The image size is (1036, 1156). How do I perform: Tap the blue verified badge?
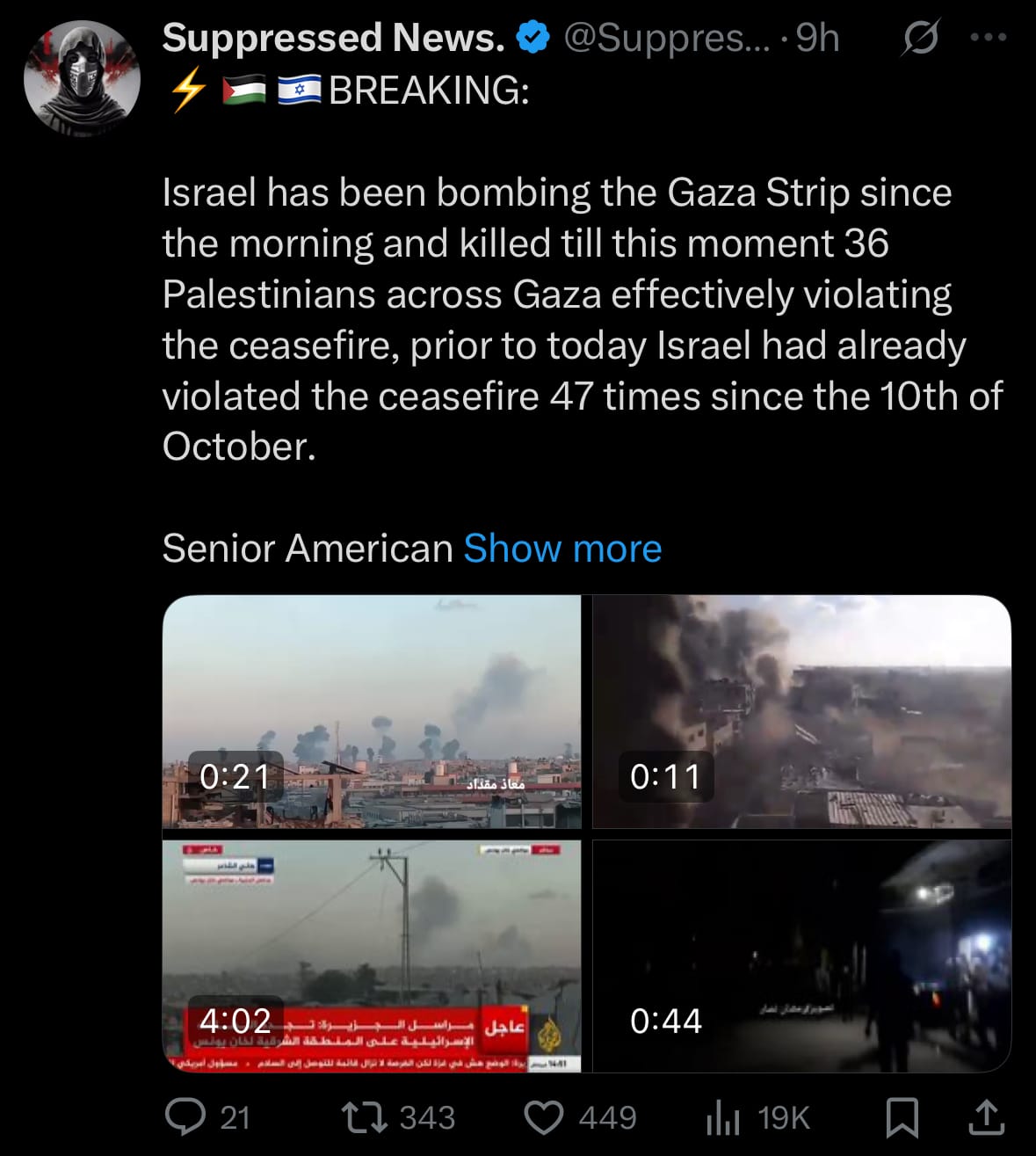[532, 38]
